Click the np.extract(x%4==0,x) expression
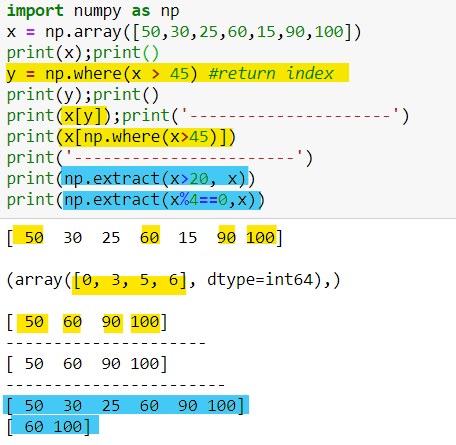Image resolution: width=456 pixels, height=445 pixels. 163,200
